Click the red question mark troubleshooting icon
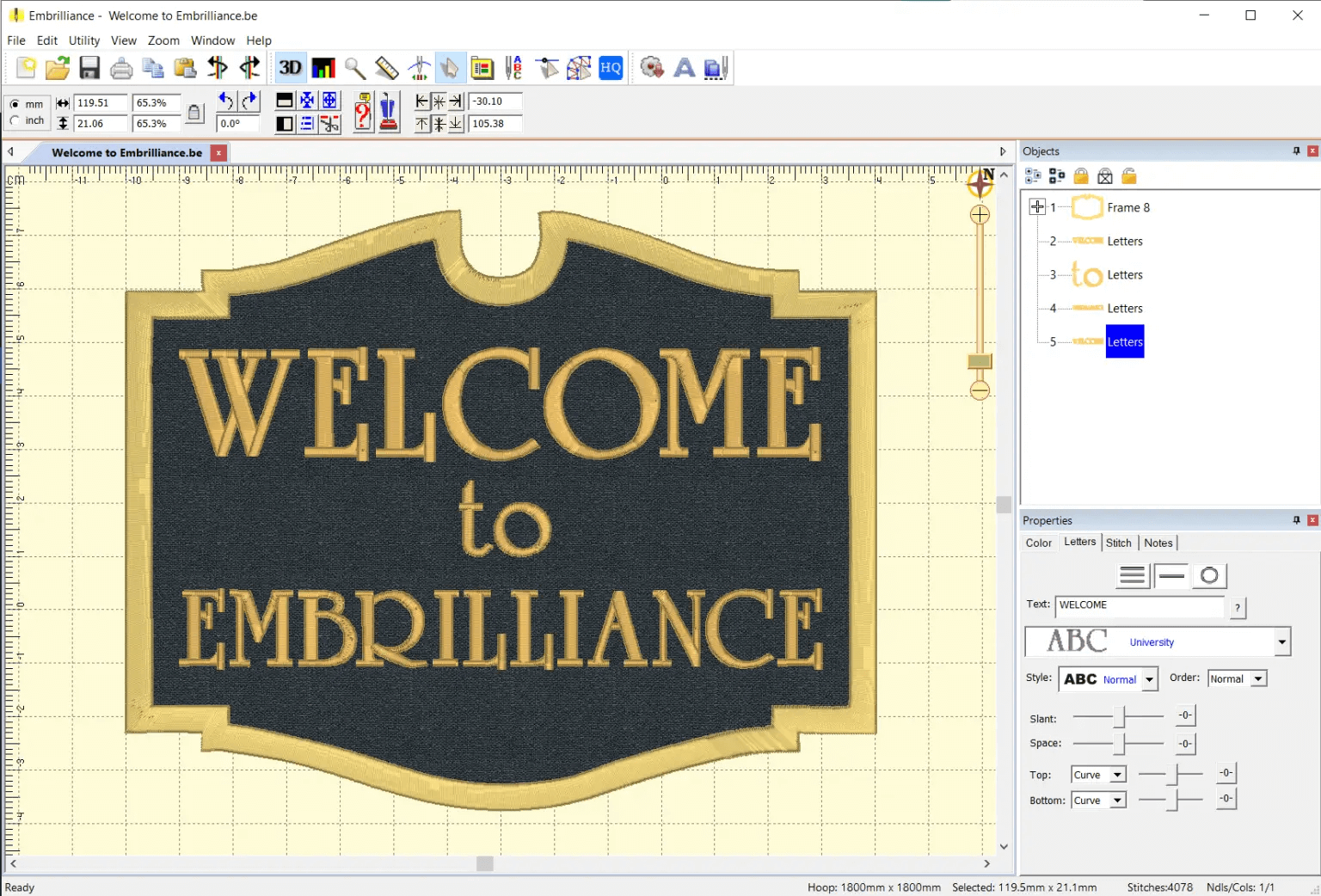The height and width of the screenshot is (896, 1321). (362, 111)
